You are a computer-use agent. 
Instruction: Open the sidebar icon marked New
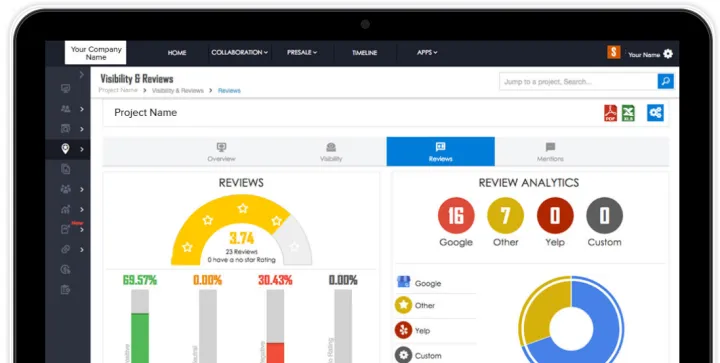(x=66, y=229)
